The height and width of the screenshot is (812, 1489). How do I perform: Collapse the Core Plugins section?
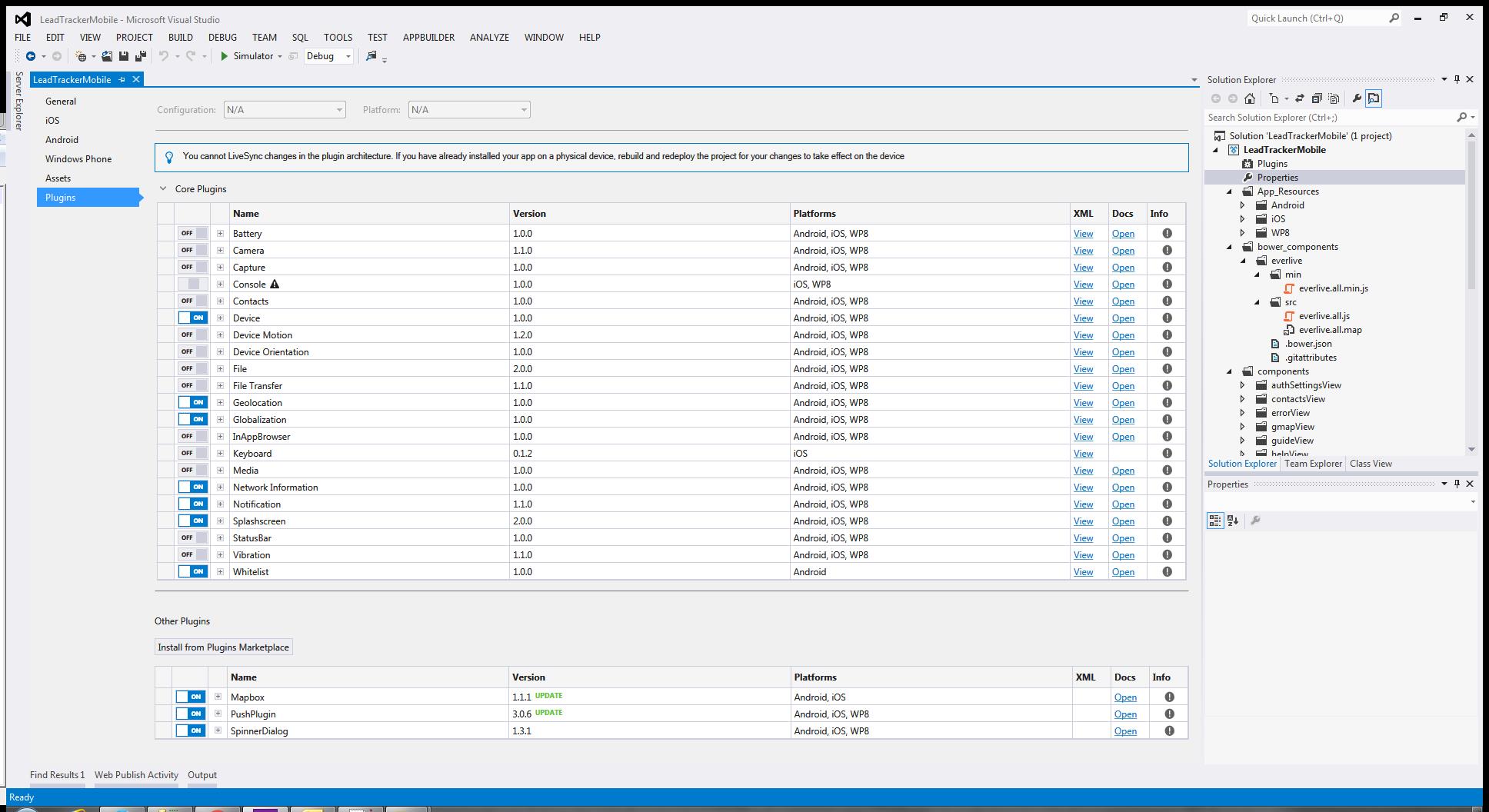pyautogui.click(x=163, y=188)
